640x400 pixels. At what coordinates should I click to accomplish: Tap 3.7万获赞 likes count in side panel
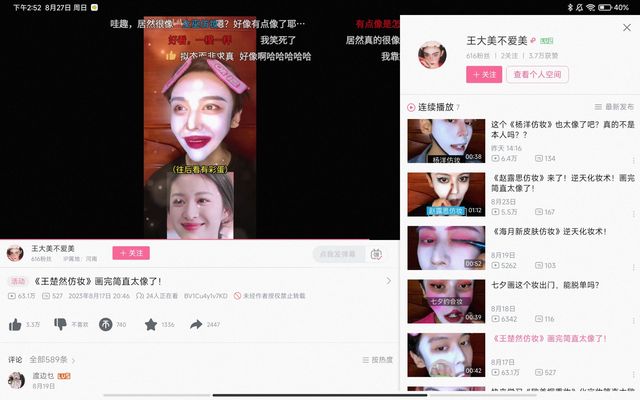[x=543, y=56]
